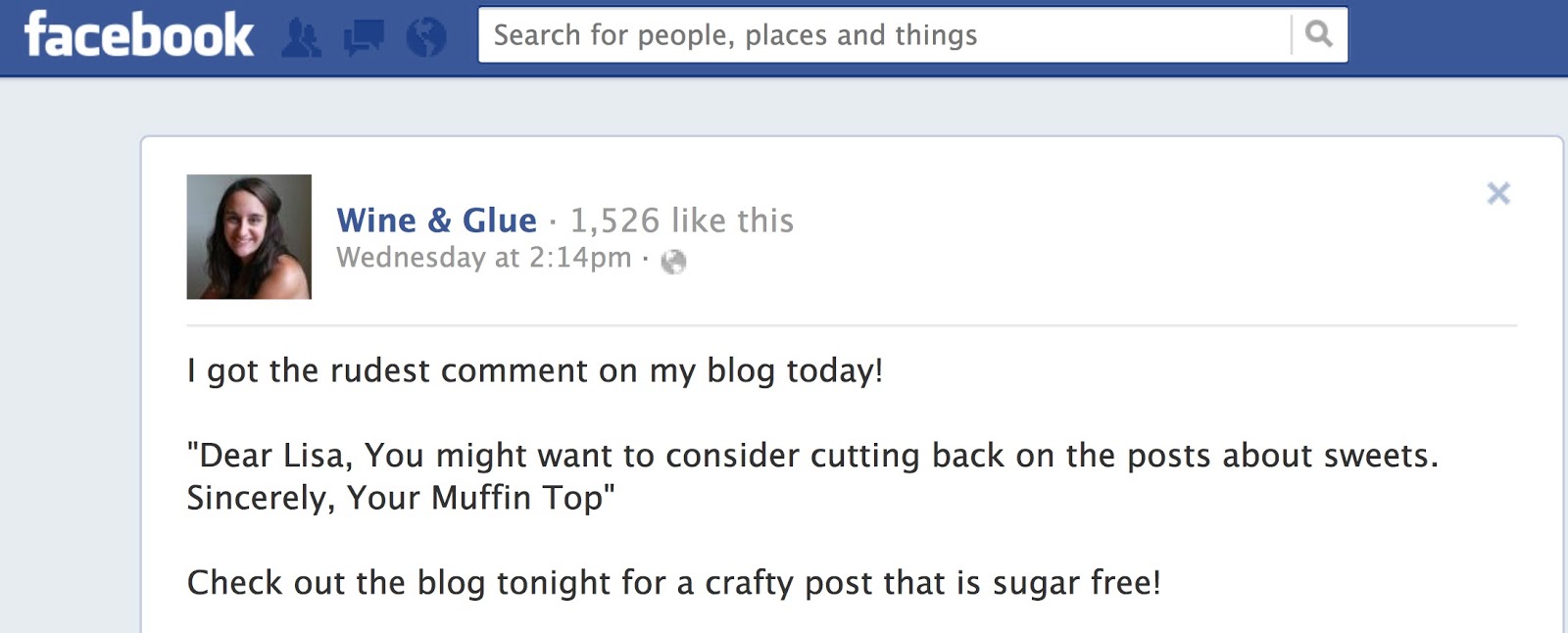Focus the "Search for people, places and things" field
The width and height of the screenshot is (1568, 633).
882,35
